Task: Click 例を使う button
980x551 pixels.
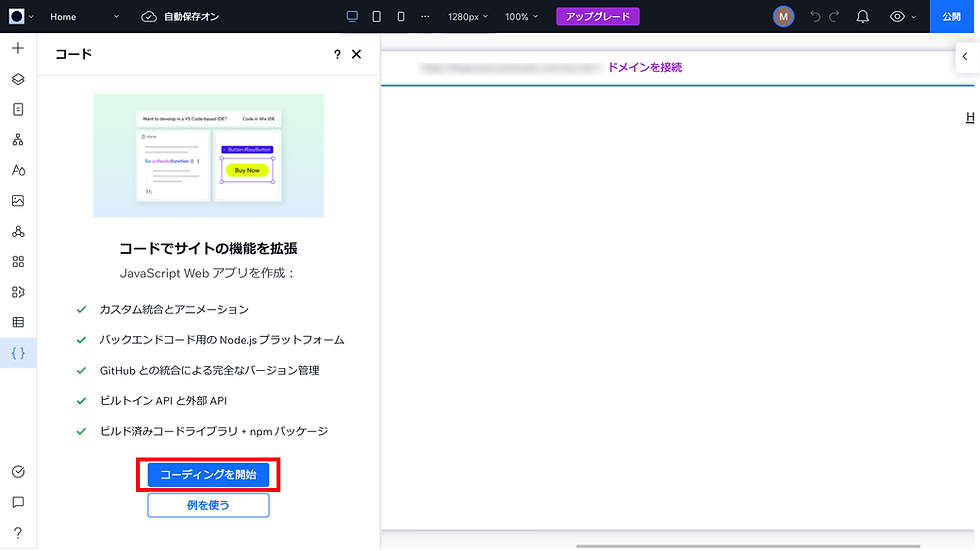Action: click(208, 505)
